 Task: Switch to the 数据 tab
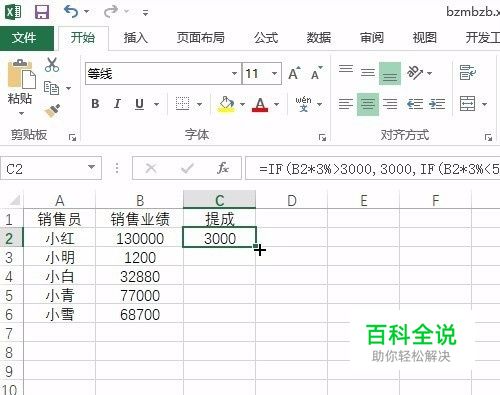tap(319, 38)
